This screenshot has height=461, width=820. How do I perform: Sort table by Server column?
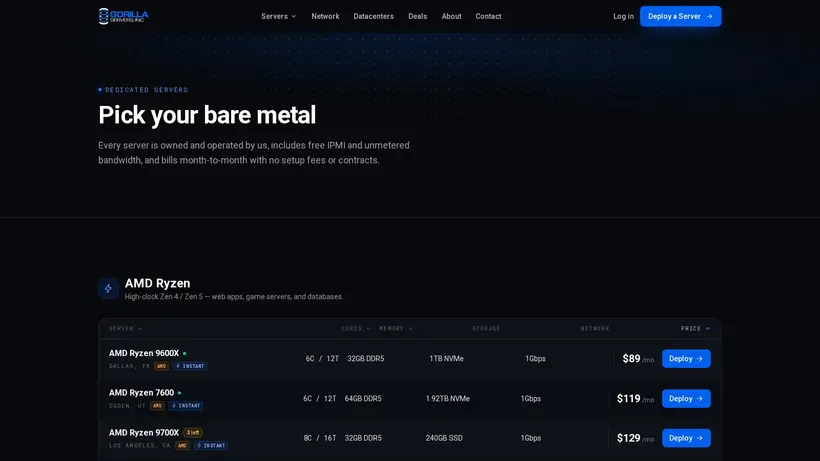tap(126, 329)
